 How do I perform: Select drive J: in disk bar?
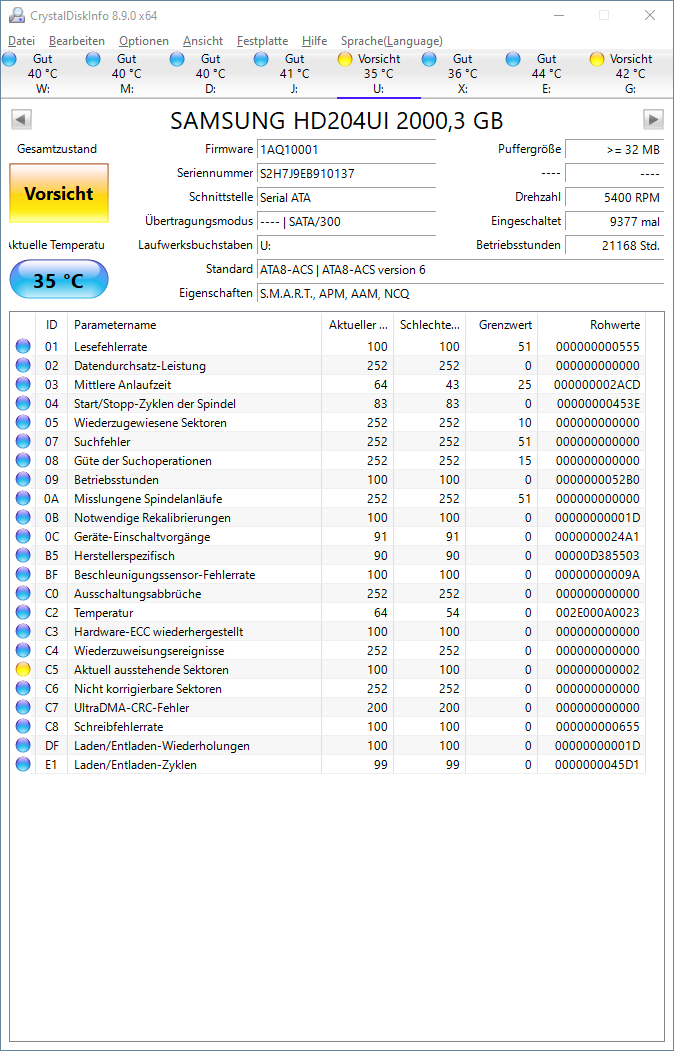(294, 74)
